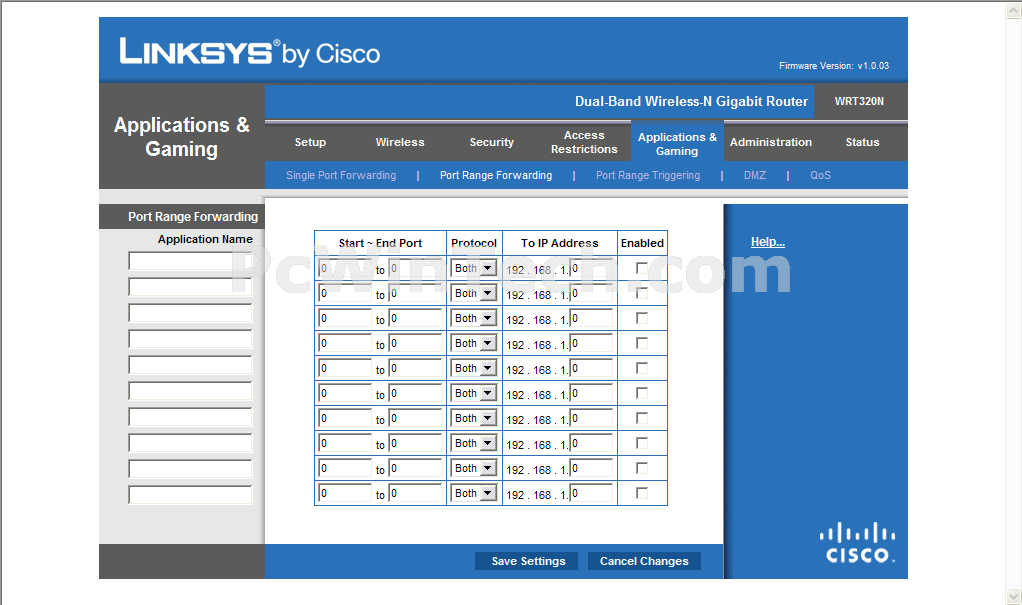Open the Security tab
The height and width of the screenshot is (605, 1022).
[492, 142]
